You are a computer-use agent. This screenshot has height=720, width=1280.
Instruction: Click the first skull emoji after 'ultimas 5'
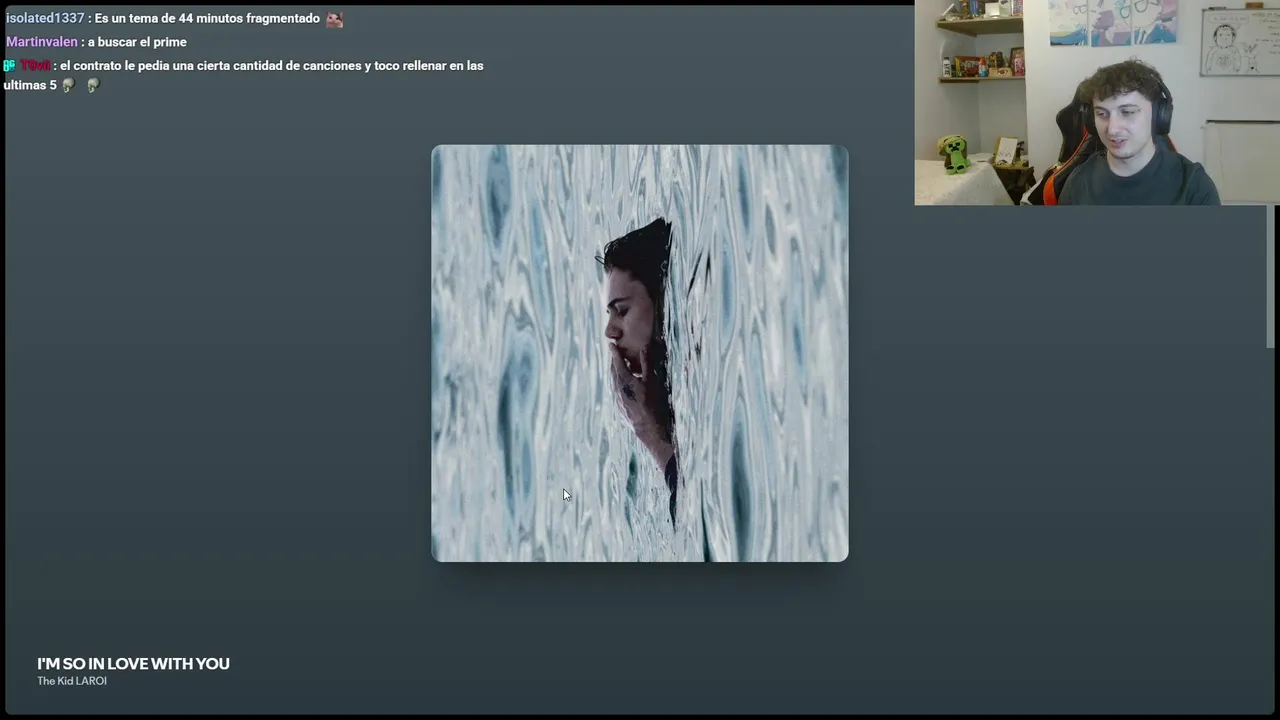coord(68,86)
